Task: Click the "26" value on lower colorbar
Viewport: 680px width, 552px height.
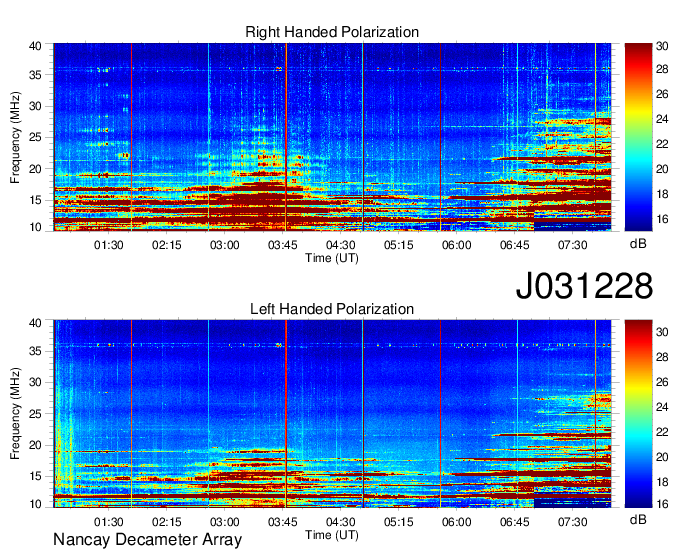Action: 662,382
